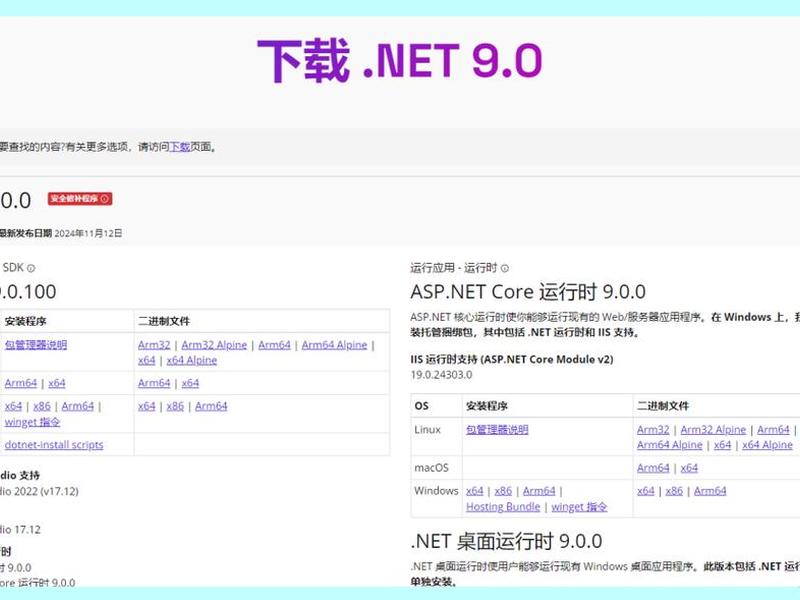
Task: Download the SDK x64 Alpine binary
Action: tap(192, 360)
